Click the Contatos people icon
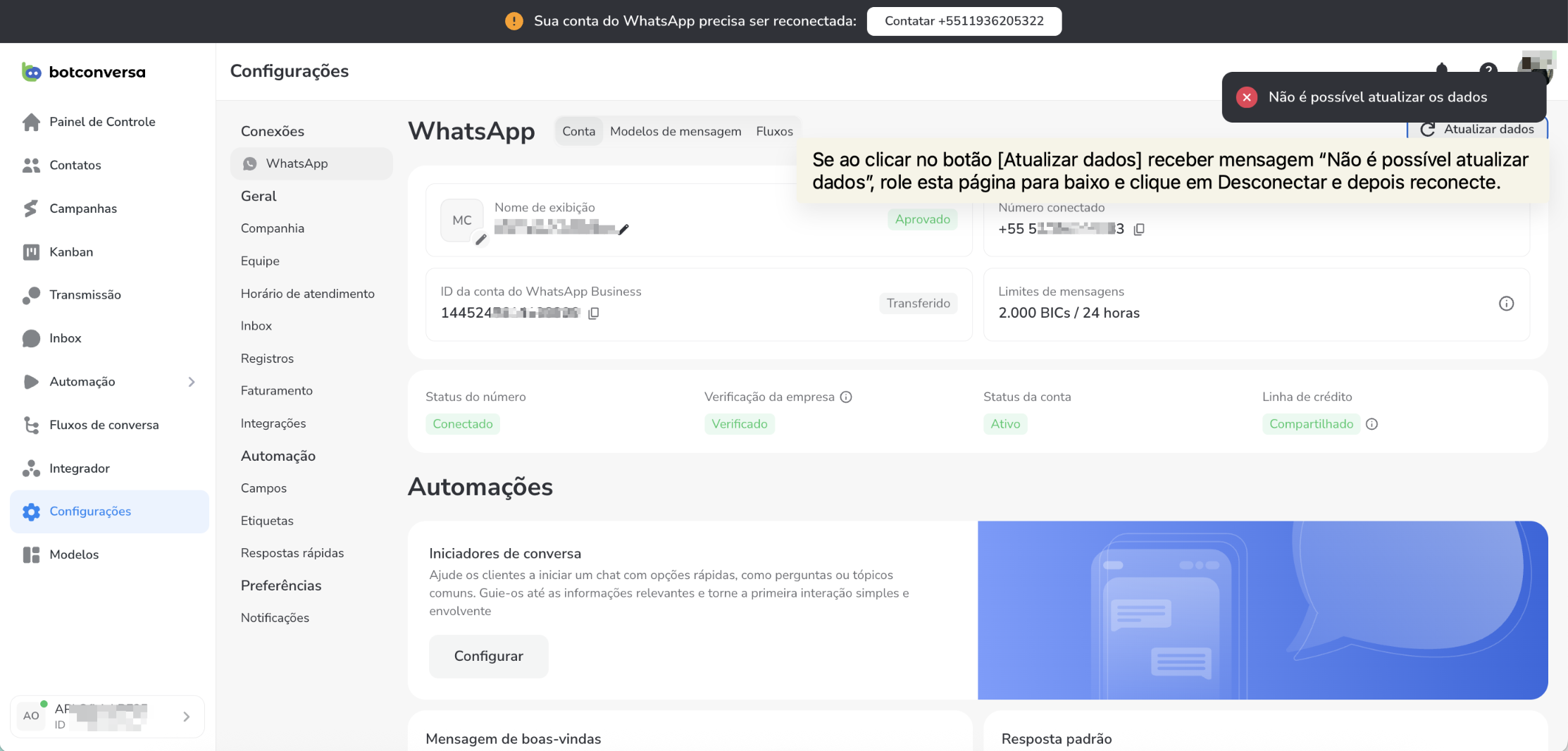Image resolution: width=1568 pixels, height=751 pixels. 31,165
